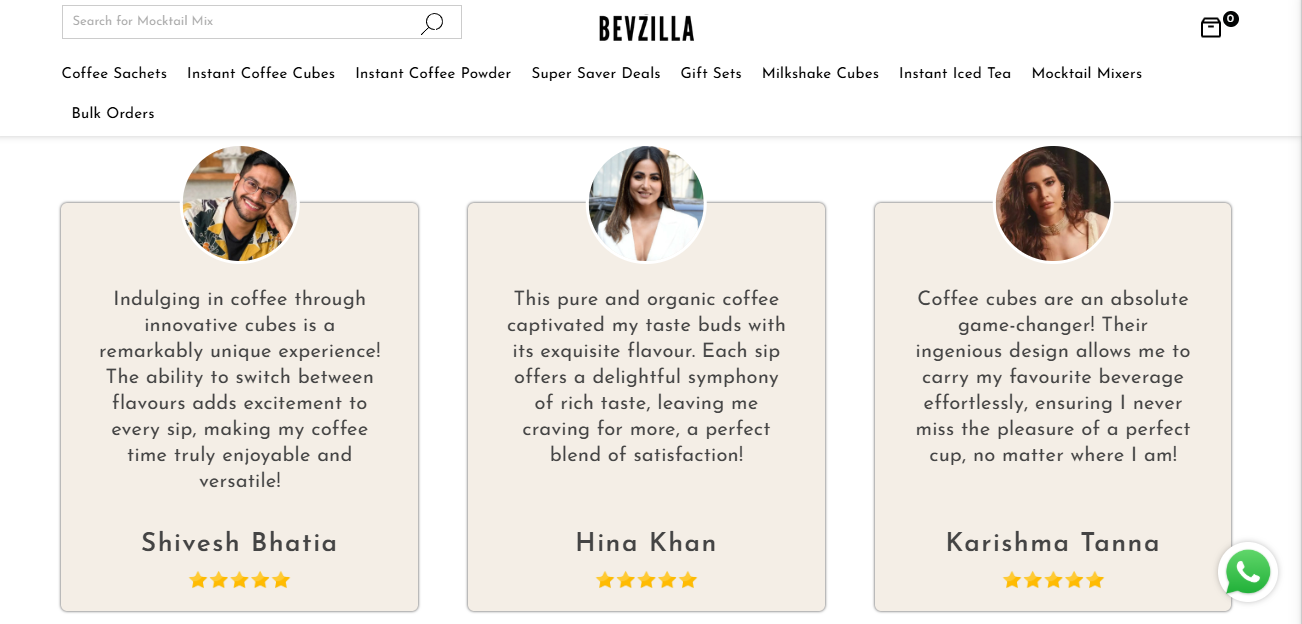Open Super Saver Deals

pos(596,74)
